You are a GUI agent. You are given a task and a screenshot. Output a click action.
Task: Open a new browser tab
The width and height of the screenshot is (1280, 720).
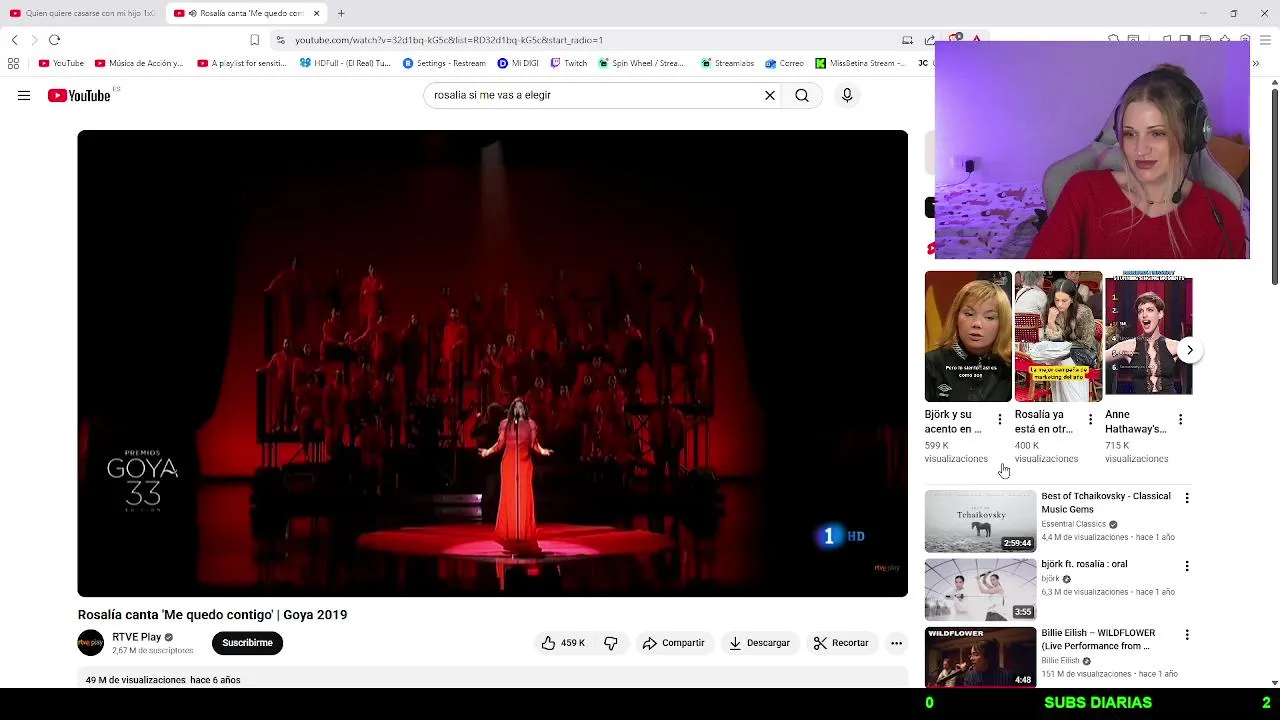click(341, 13)
